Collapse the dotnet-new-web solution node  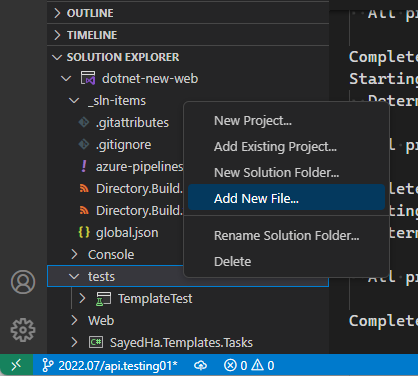(x=66, y=79)
